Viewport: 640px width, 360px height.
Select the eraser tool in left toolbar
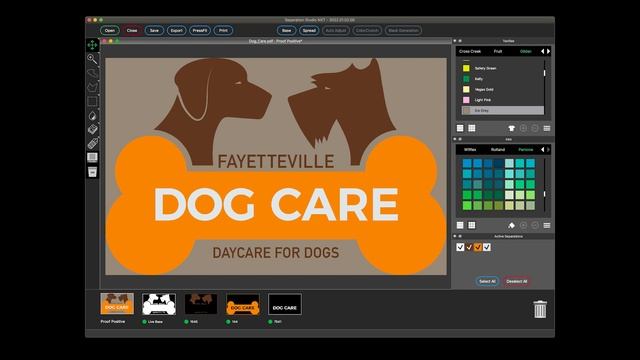92,129
